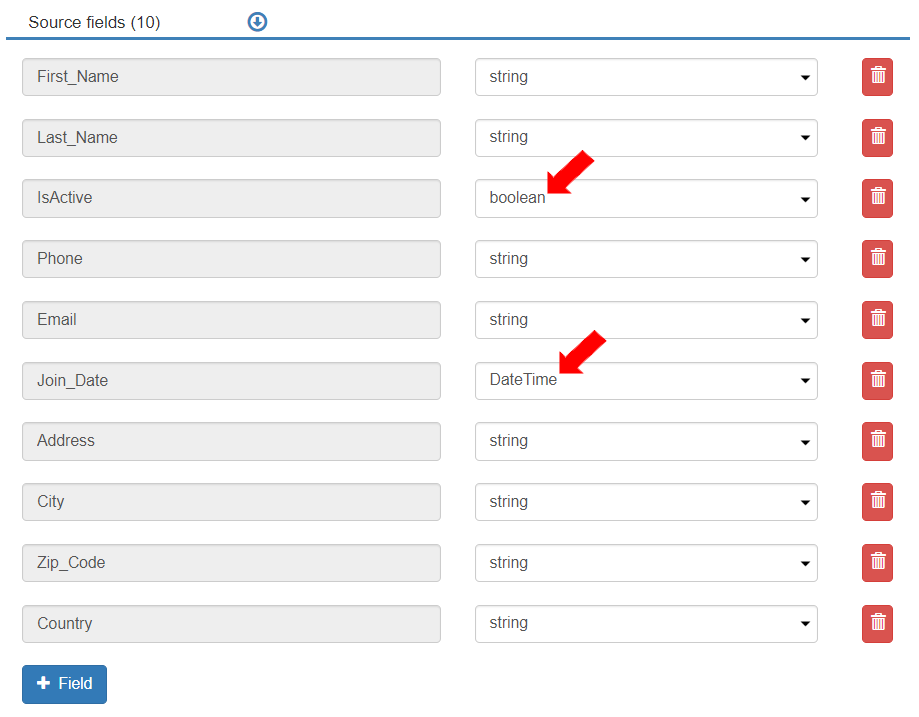This screenshot has height=717, width=919.
Task: Select the Source fields (10) tab
Action: [94, 22]
